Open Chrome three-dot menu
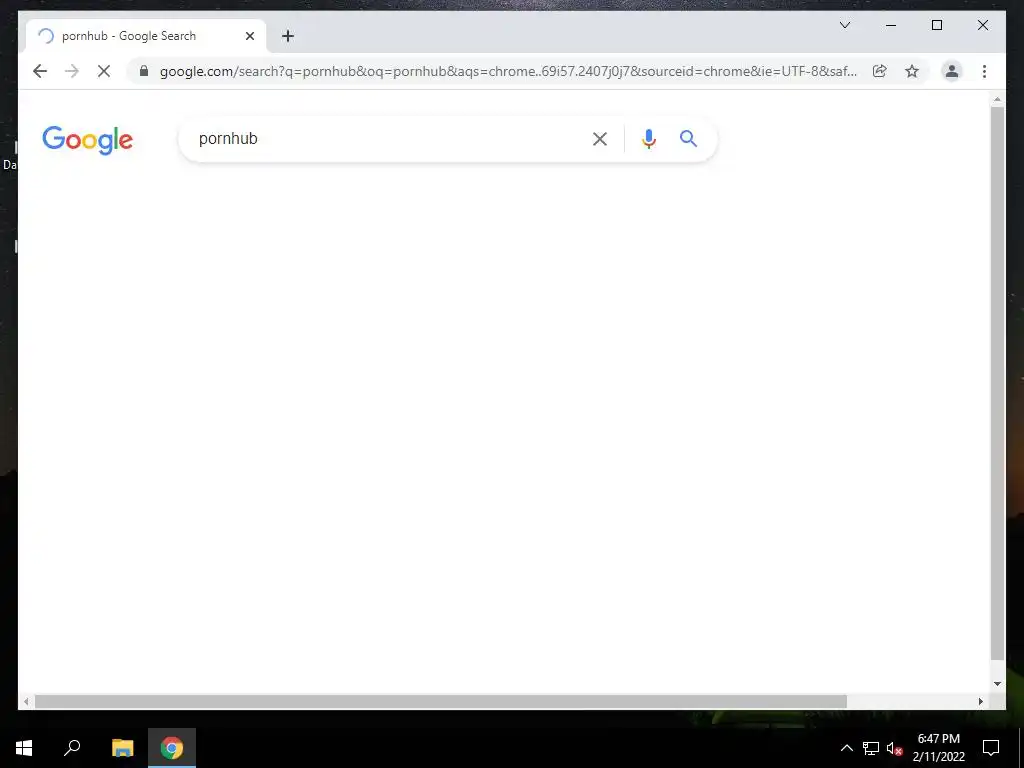This screenshot has width=1024, height=768. (984, 71)
